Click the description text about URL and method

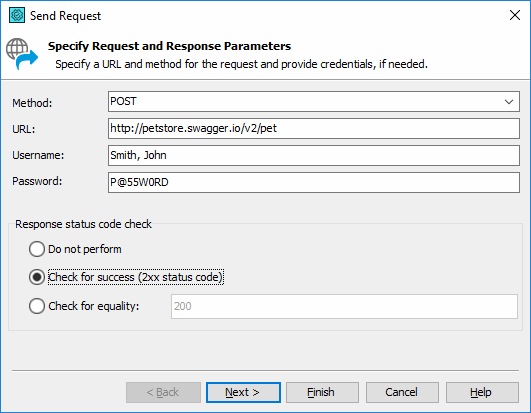click(x=241, y=64)
